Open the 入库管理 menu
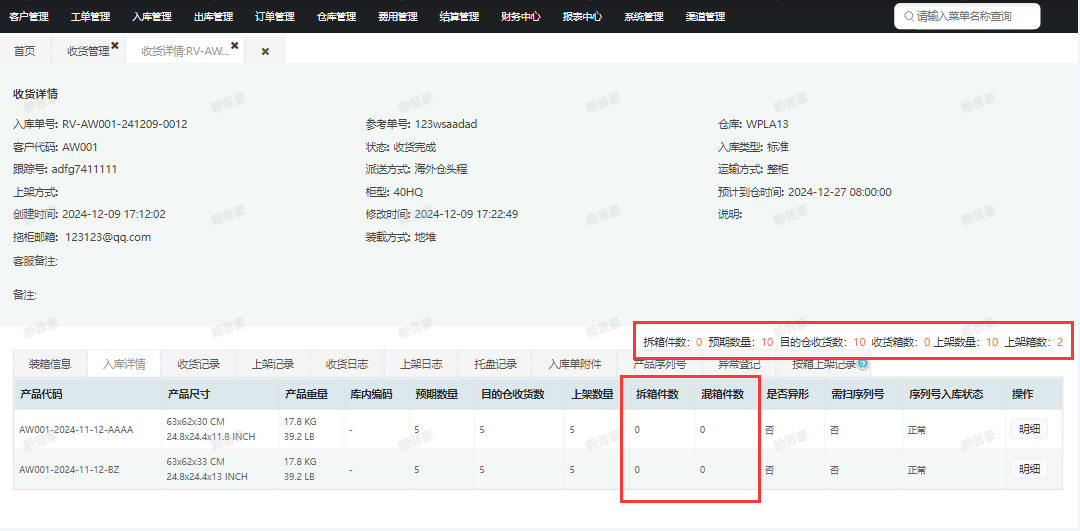Viewport: 1080px width, 531px height. pos(152,17)
